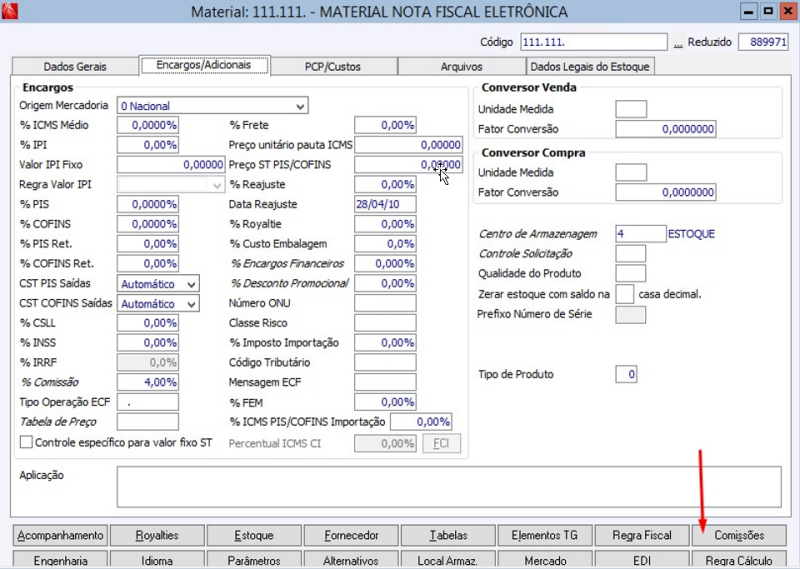Viewport: 800px width, 569px height.
Task: Click the Classe Risco input field
Action: [385, 323]
